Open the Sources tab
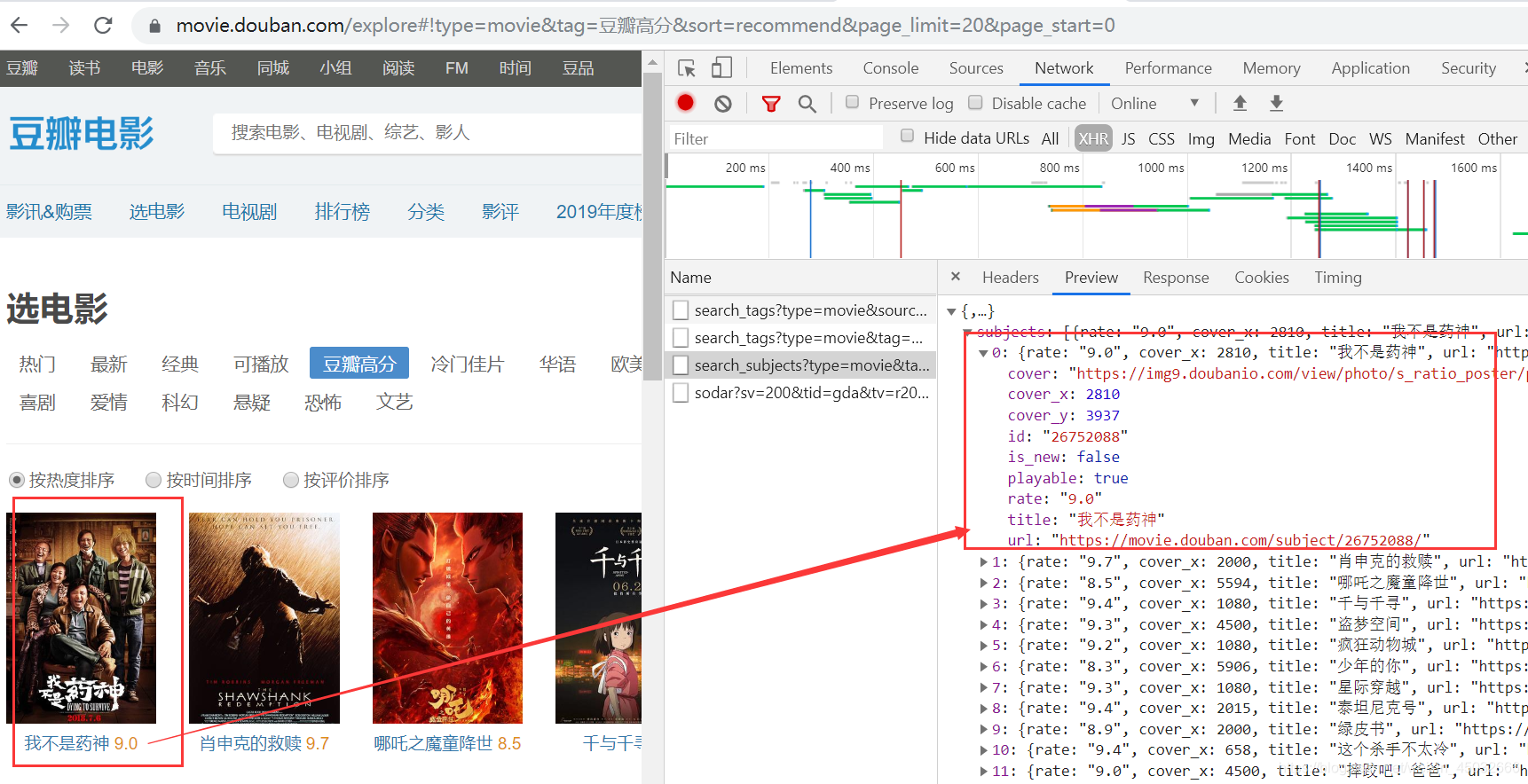Viewport: 1528px width, 784px height. (x=976, y=68)
